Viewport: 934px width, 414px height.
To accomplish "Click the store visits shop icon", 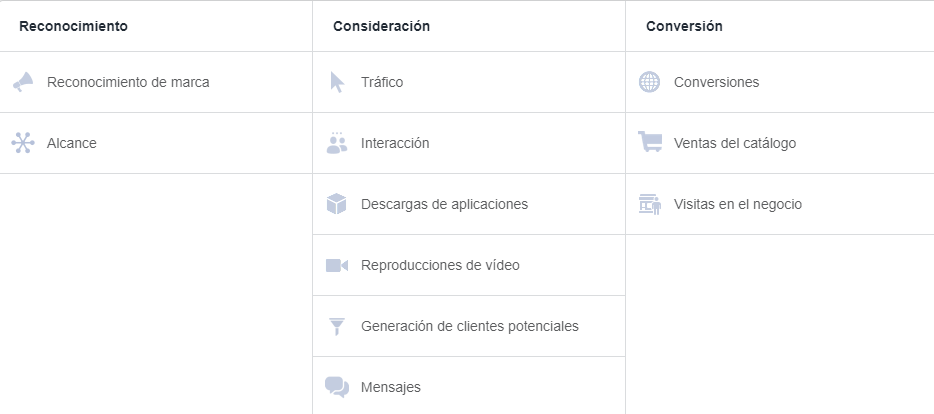I will click(x=650, y=204).
